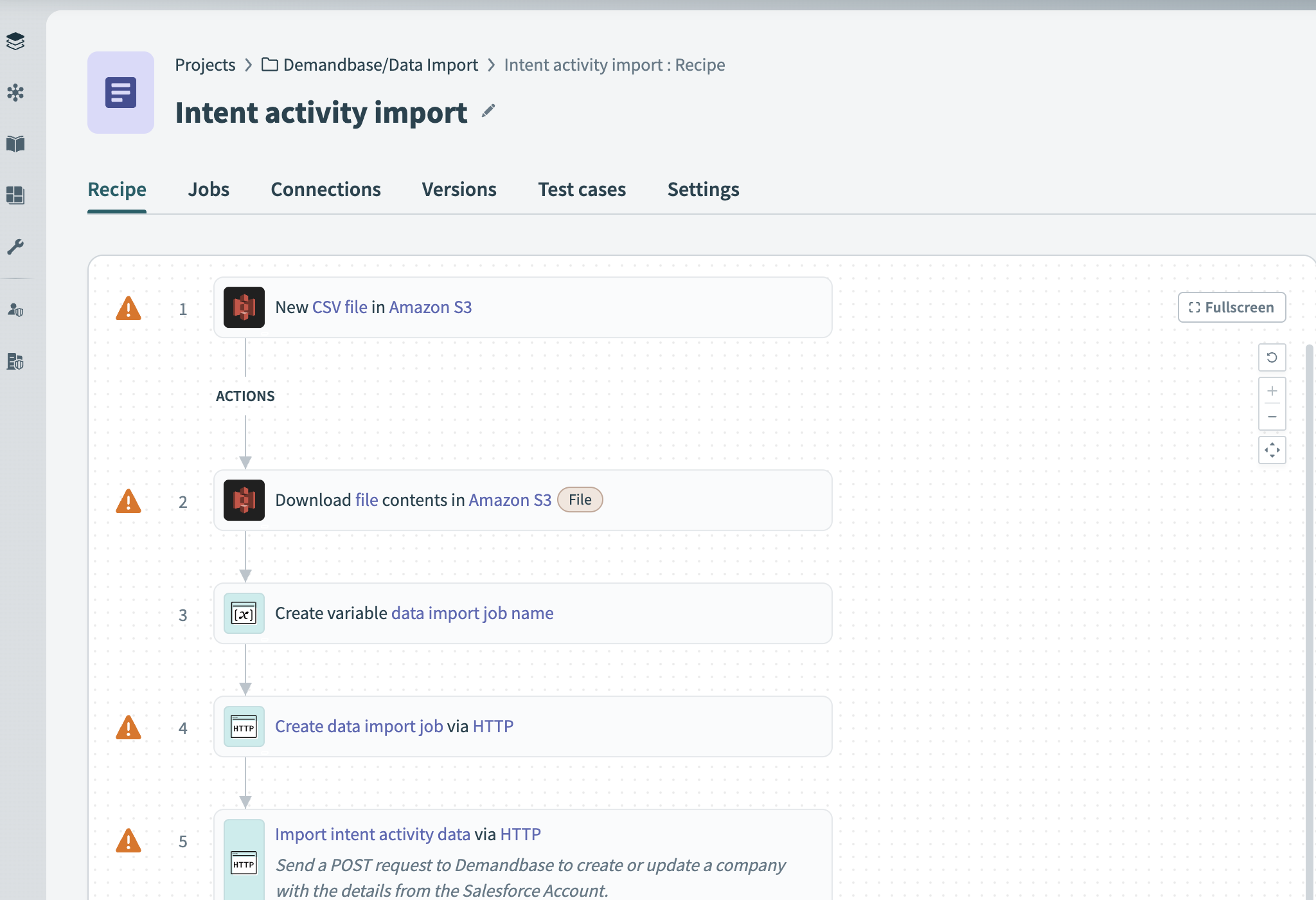The width and height of the screenshot is (1316, 900).
Task: Open the layers icon in left sidebar
Action: [x=15, y=41]
